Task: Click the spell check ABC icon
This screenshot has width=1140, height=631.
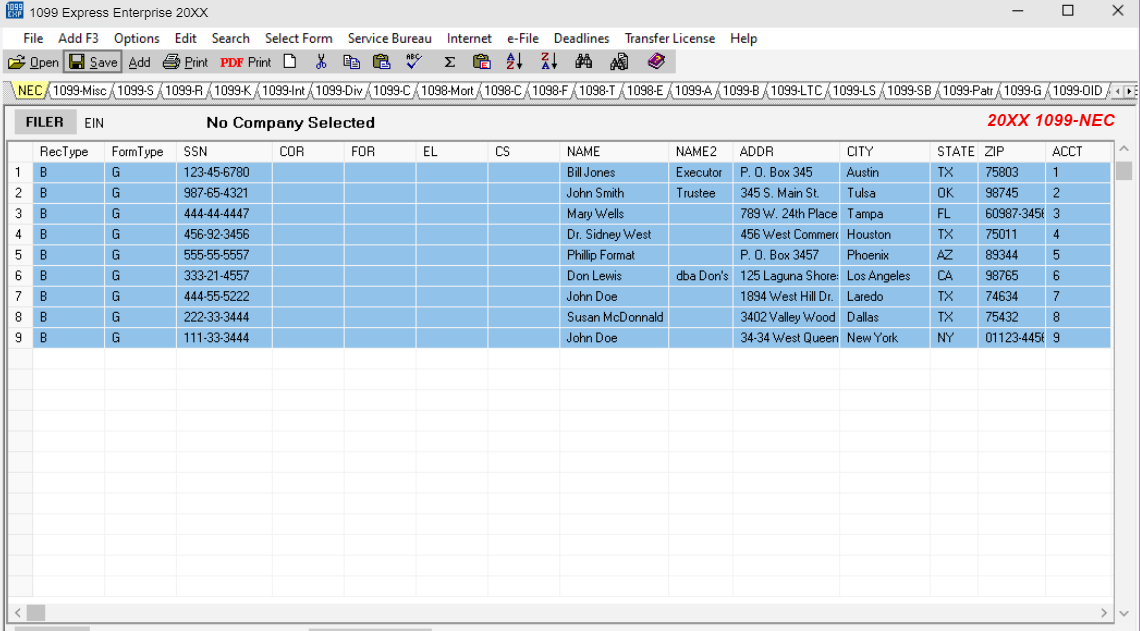Action: tap(414, 62)
